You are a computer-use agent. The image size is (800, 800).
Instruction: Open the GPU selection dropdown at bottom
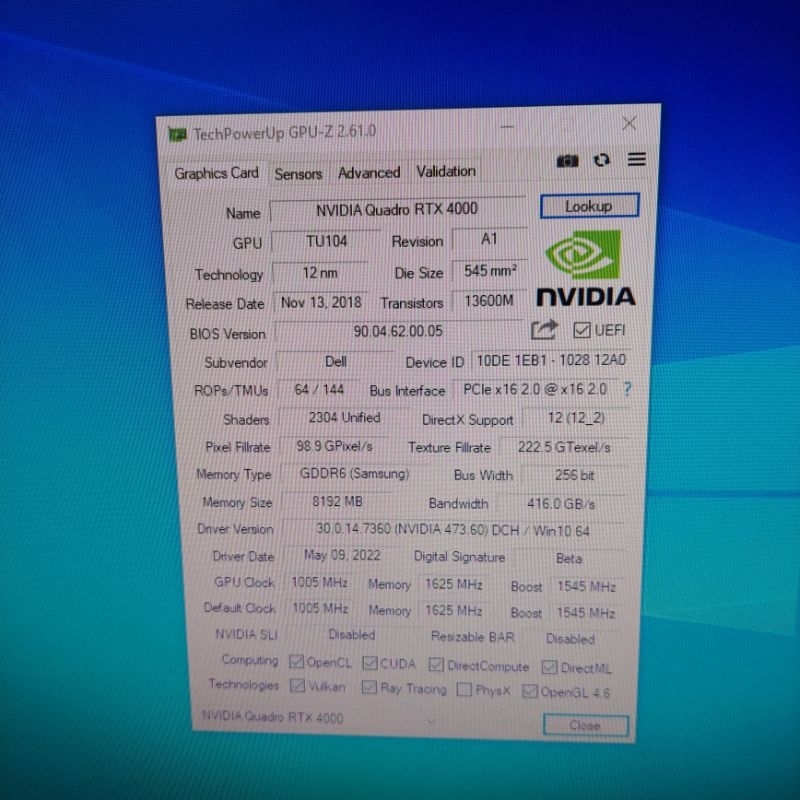tap(432, 720)
